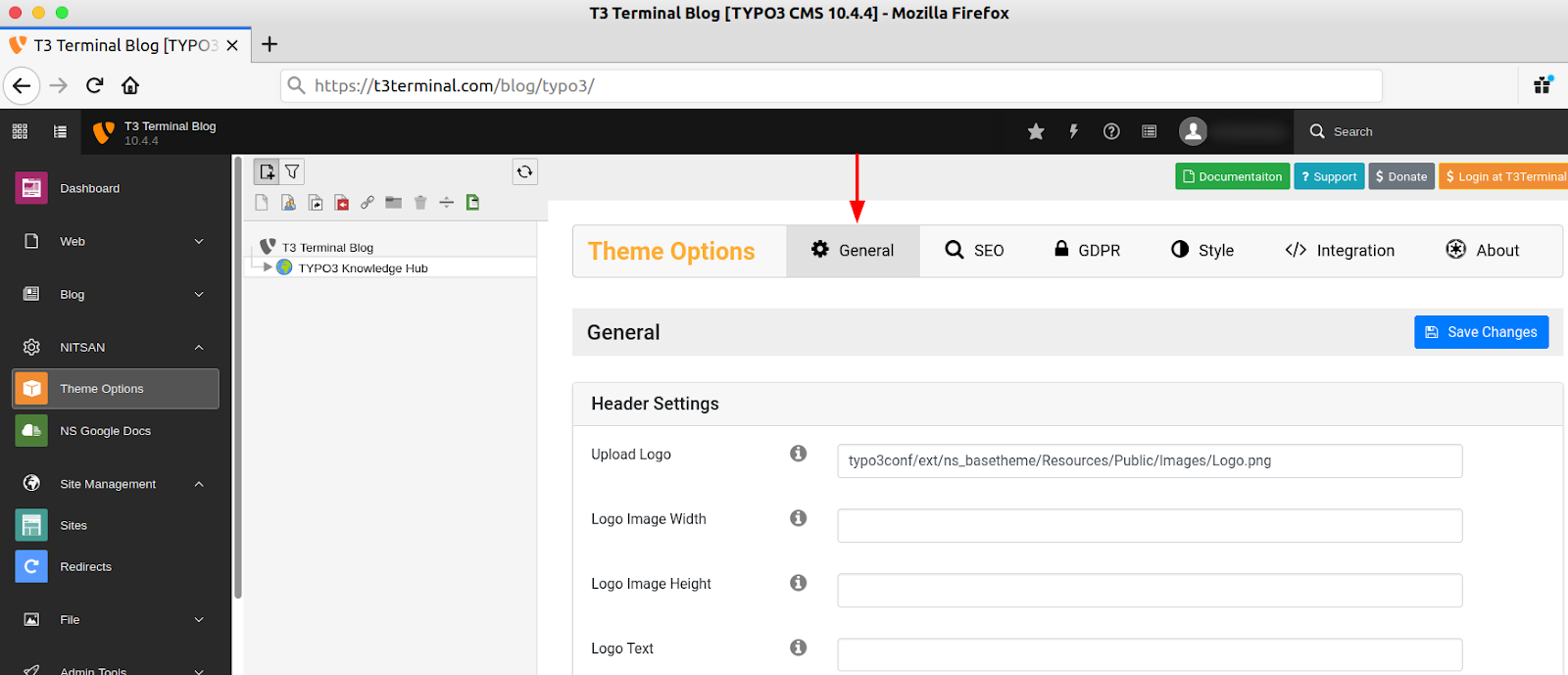Screen dimensions: 1568x675
Task: Click the Documentation button
Action: coord(1232,176)
